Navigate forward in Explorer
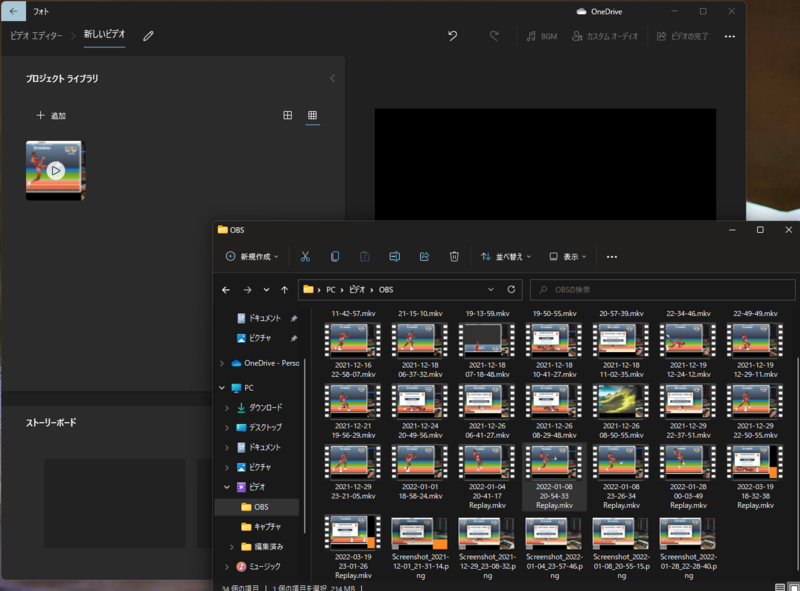 (x=247, y=289)
